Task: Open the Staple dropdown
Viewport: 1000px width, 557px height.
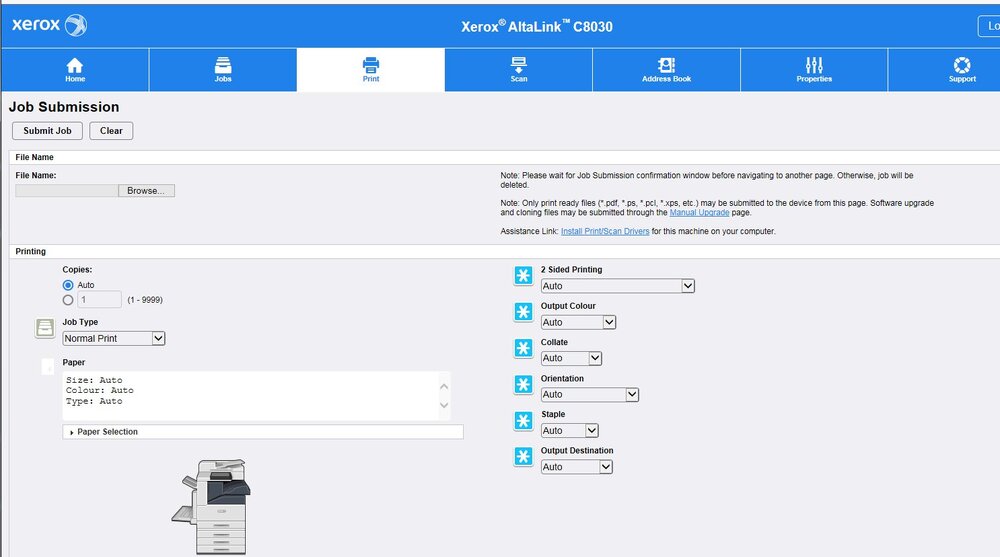Action: (x=570, y=431)
